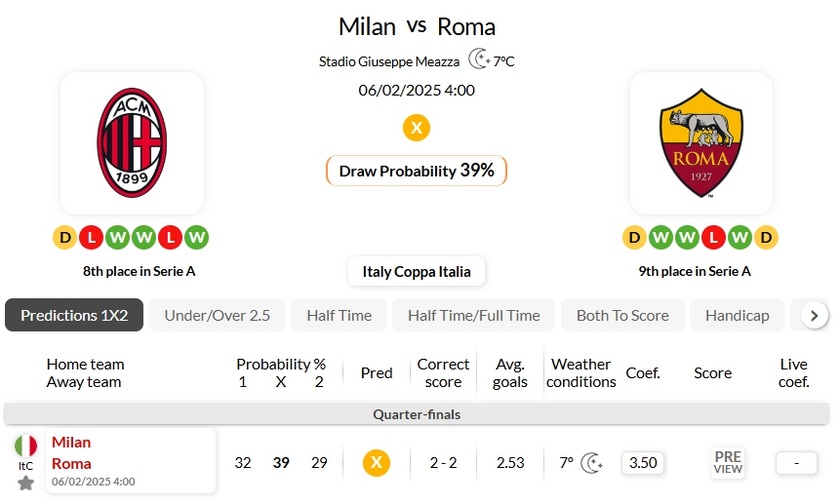The image size is (840, 504).
Task: Click the night weather icon beside stadium name
Action: coord(479,60)
